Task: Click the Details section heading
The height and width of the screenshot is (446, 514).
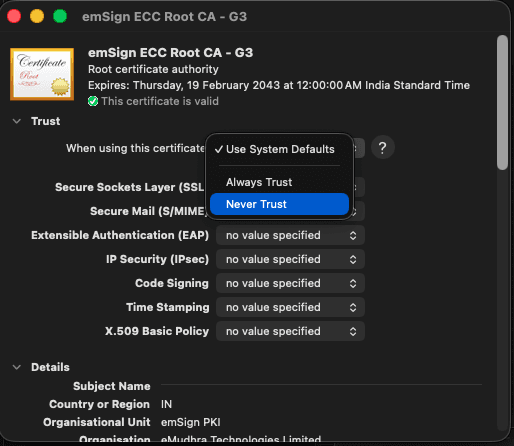Action: (x=50, y=367)
